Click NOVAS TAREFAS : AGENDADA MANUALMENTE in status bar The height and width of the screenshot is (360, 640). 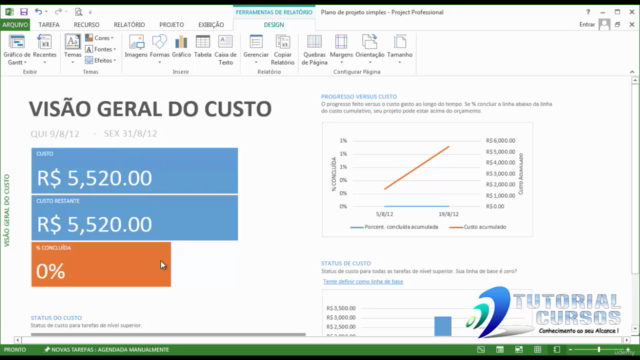pyautogui.click(x=107, y=350)
